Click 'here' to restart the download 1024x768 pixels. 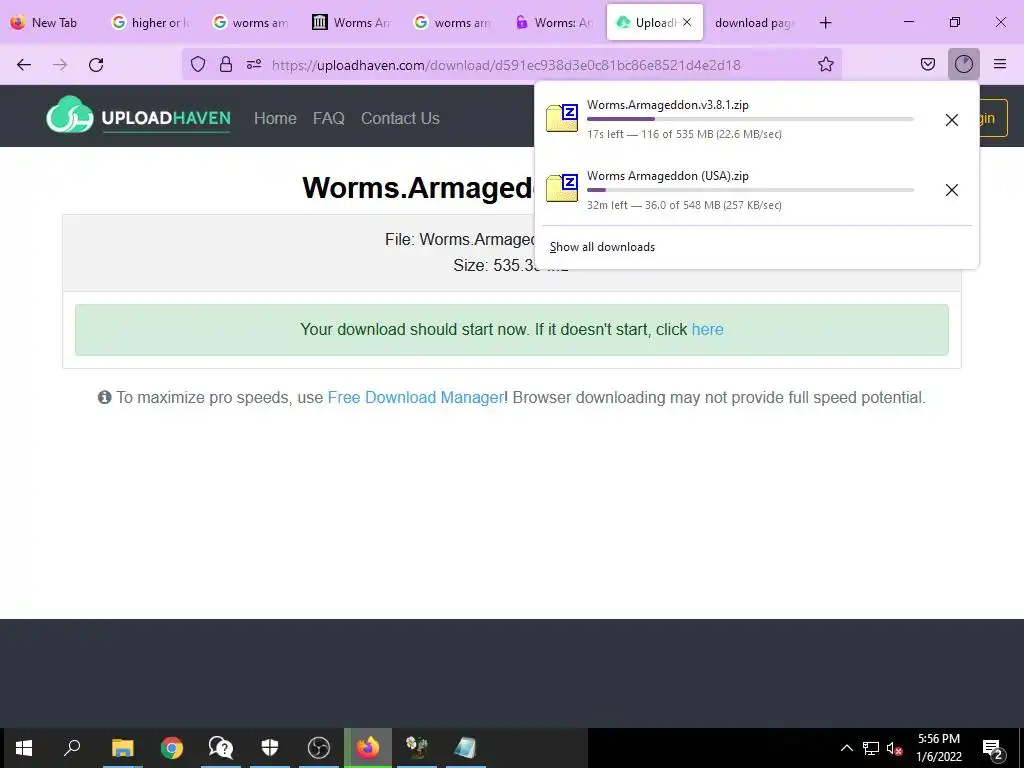pyautogui.click(x=707, y=329)
